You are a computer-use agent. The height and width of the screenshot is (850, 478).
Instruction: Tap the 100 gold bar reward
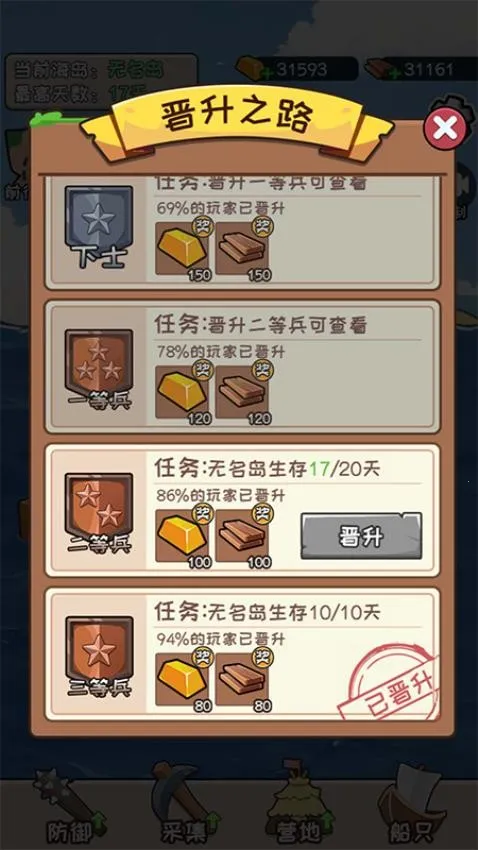(183, 536)
